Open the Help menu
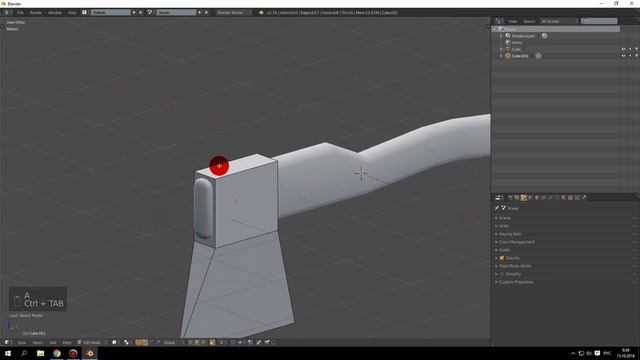Viewport: 640px width, 360px height. 72,13
